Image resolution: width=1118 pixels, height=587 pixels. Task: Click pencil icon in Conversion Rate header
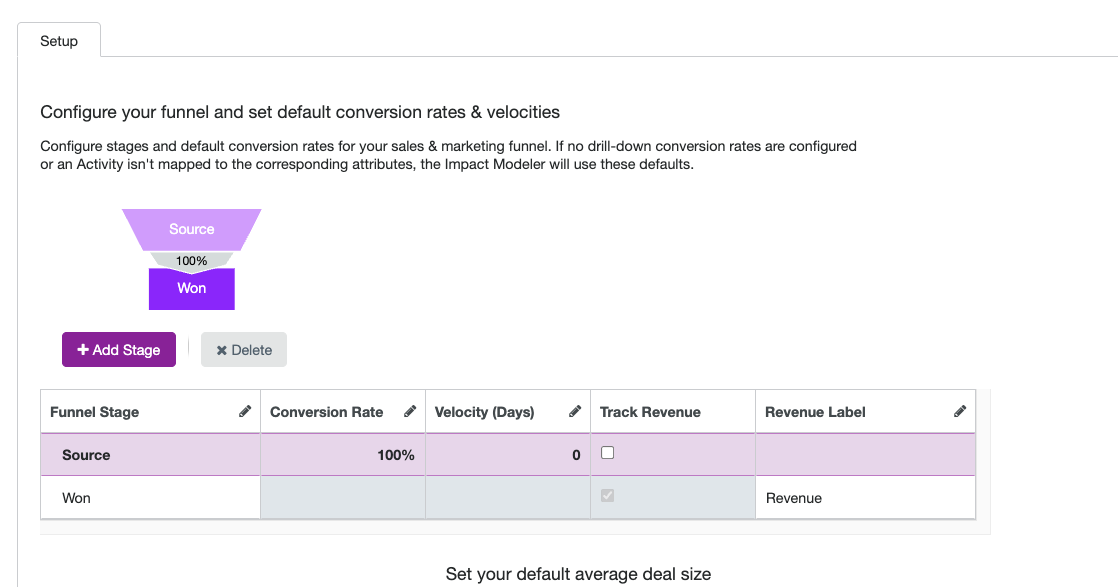click(x=410, y=411)
